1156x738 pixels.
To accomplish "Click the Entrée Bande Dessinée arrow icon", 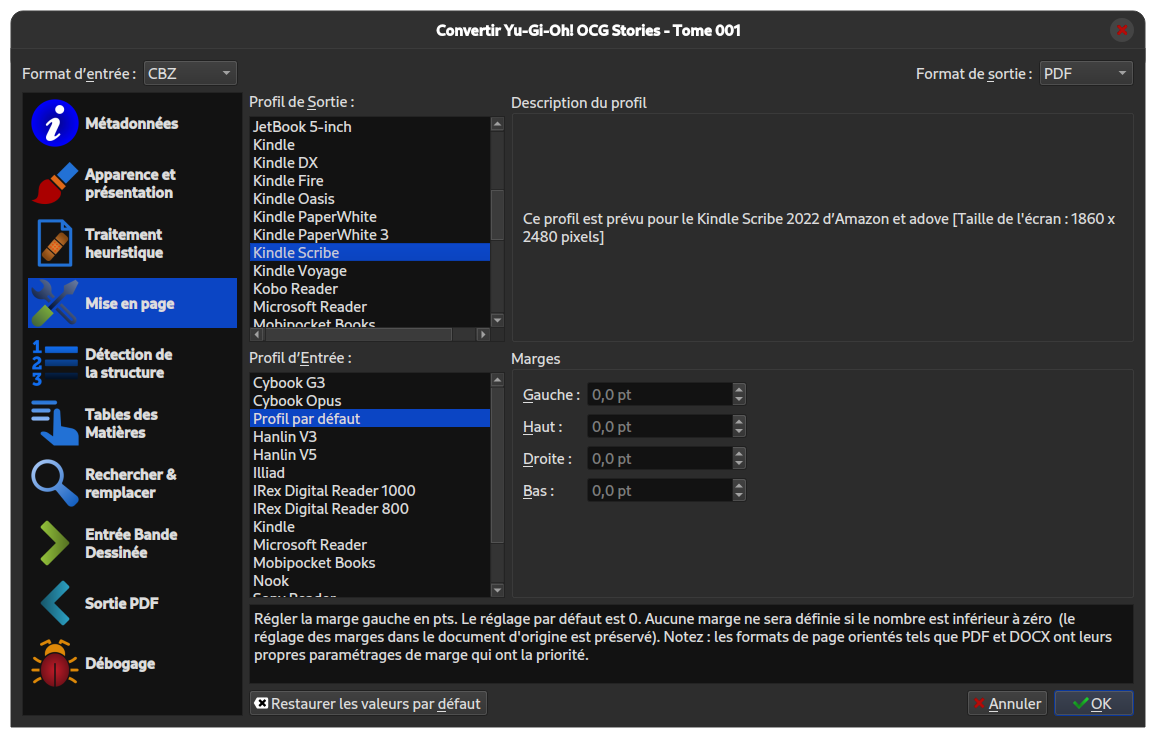I will click(x=54, y=543).
